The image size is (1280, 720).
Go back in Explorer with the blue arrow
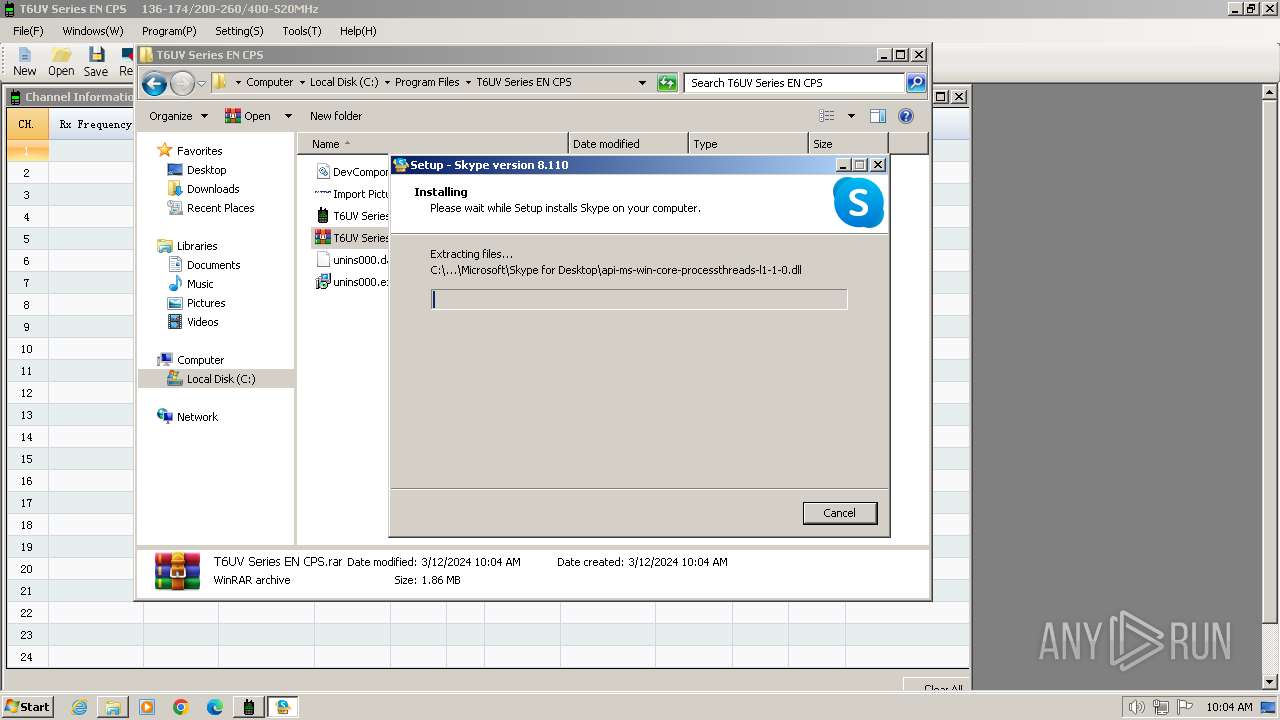155,83
